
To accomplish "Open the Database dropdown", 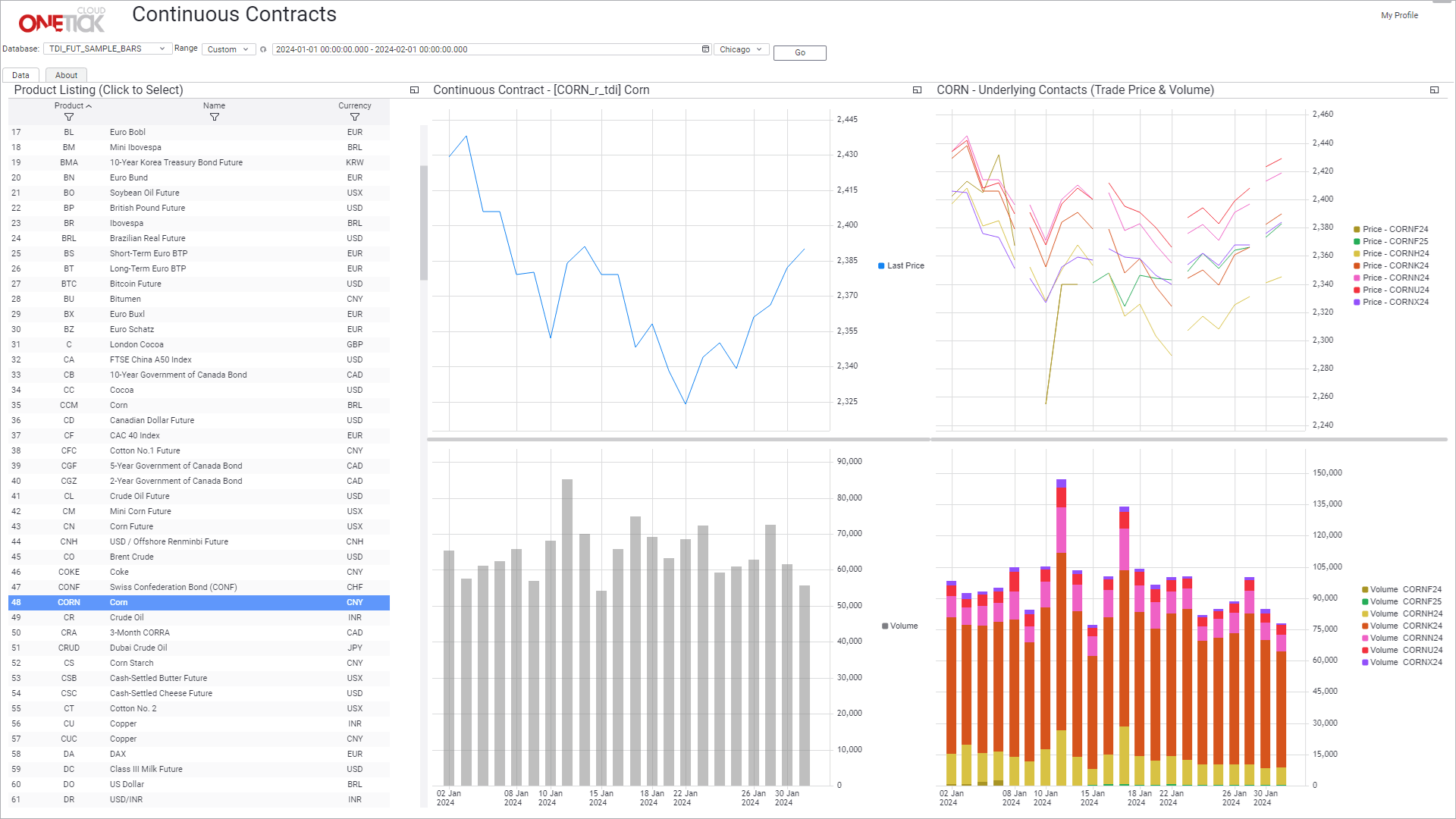I will point(107,49).
